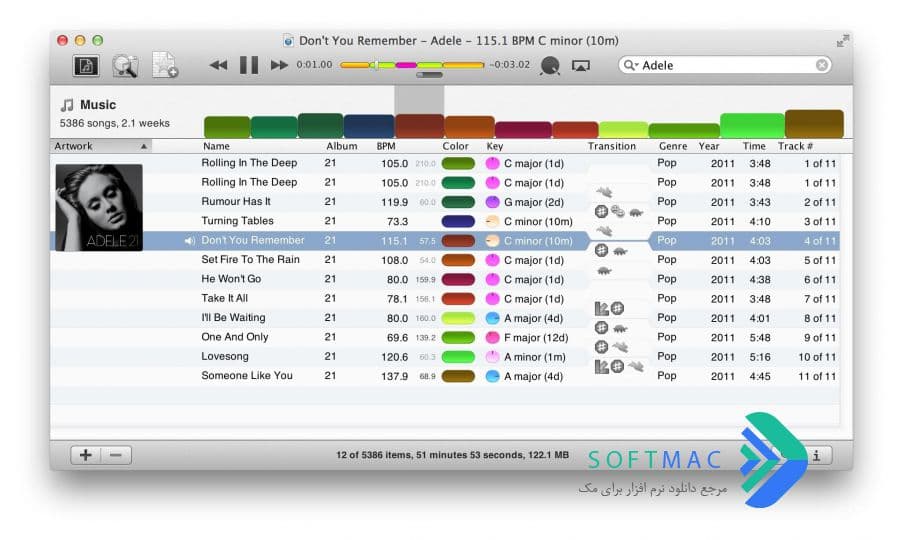This screenshot has height=540, width=903.
Task: Click the transition icons in Lovesong row
Action: coord(611,347)
